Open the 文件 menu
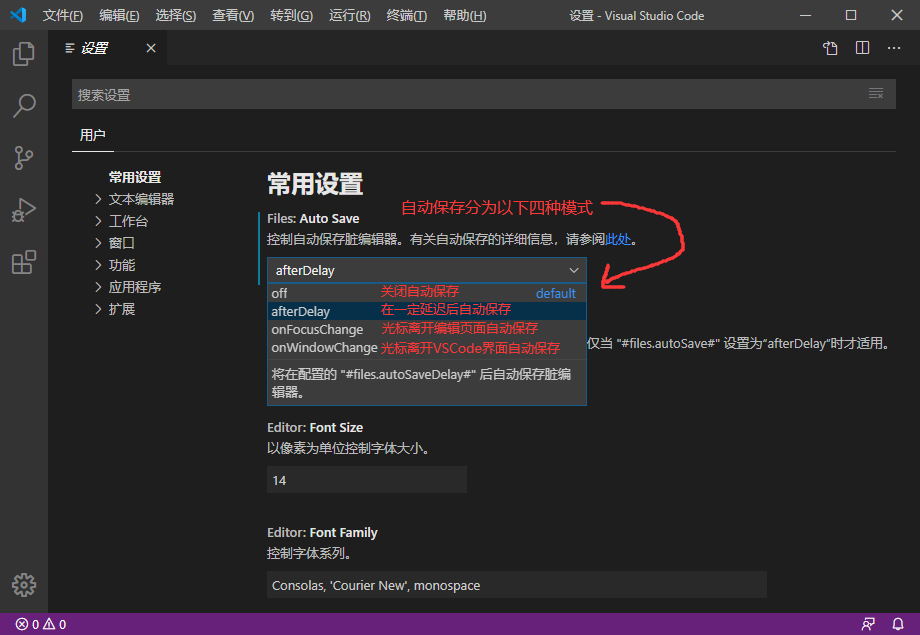The width and height of the screenshot is (920, 635). coord(62,15)
